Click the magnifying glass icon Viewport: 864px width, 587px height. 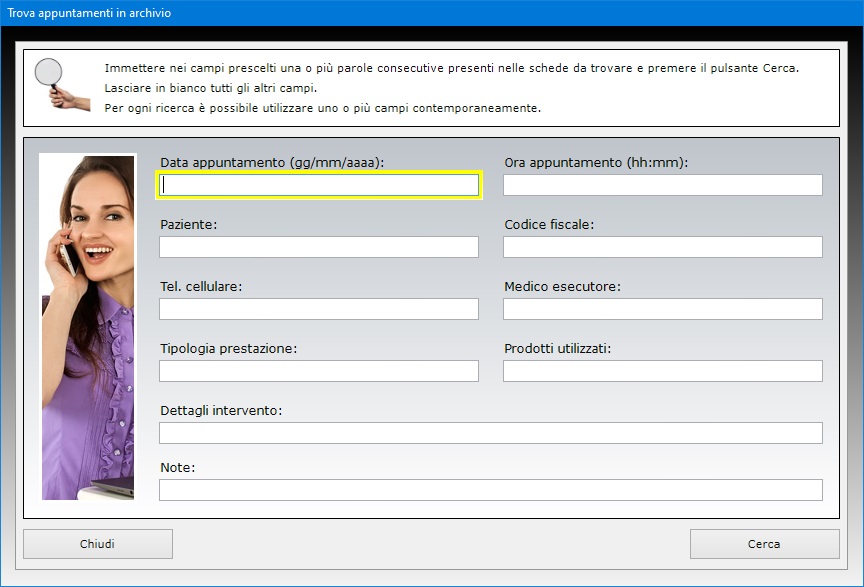[x=62, y=84]
